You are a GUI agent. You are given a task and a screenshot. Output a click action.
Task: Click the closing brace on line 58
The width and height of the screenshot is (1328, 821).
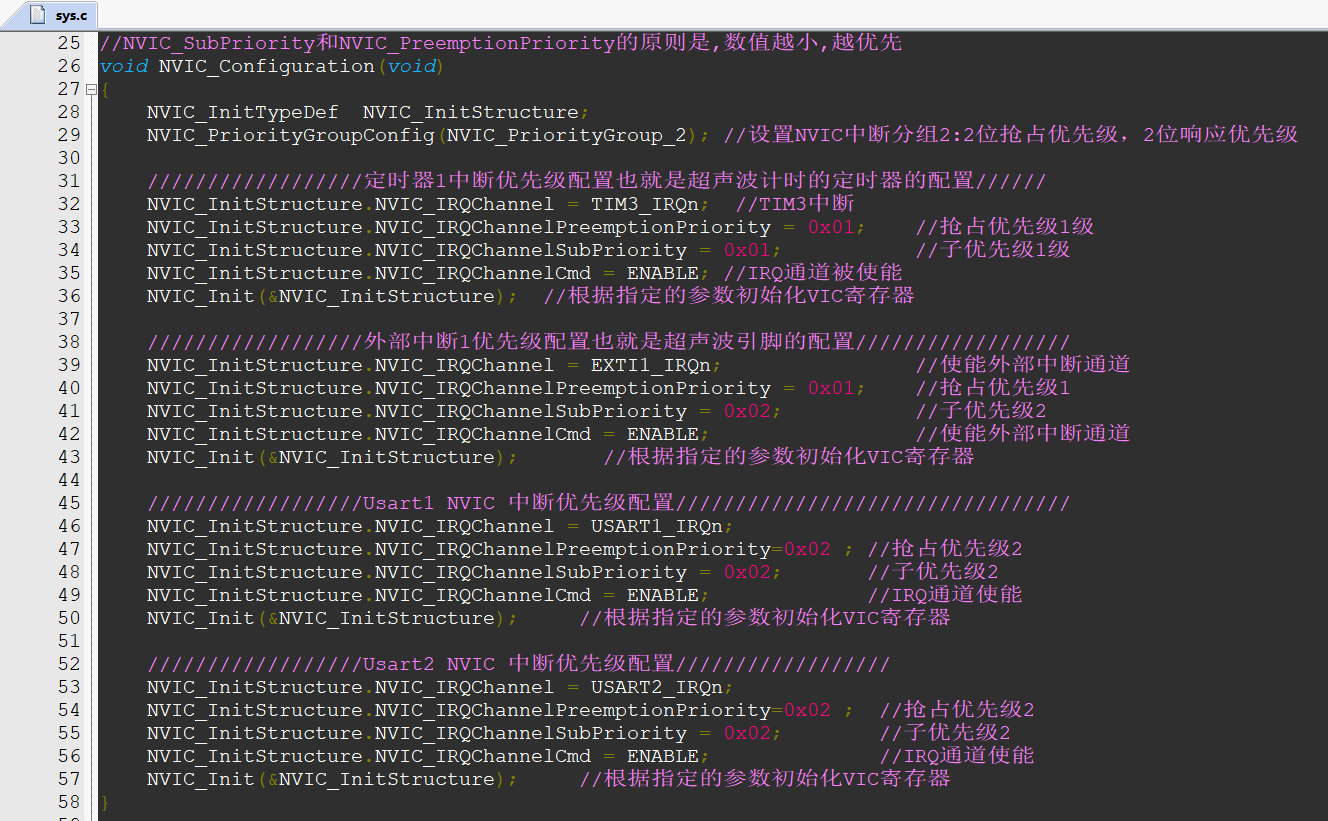[x=104, y=802]
